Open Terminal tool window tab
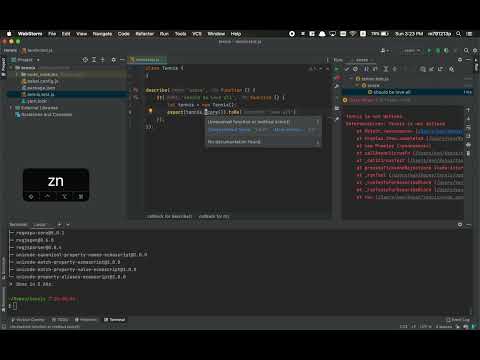Image resolution: width=480 pixels, height=360 pixels. click(114, 320)
